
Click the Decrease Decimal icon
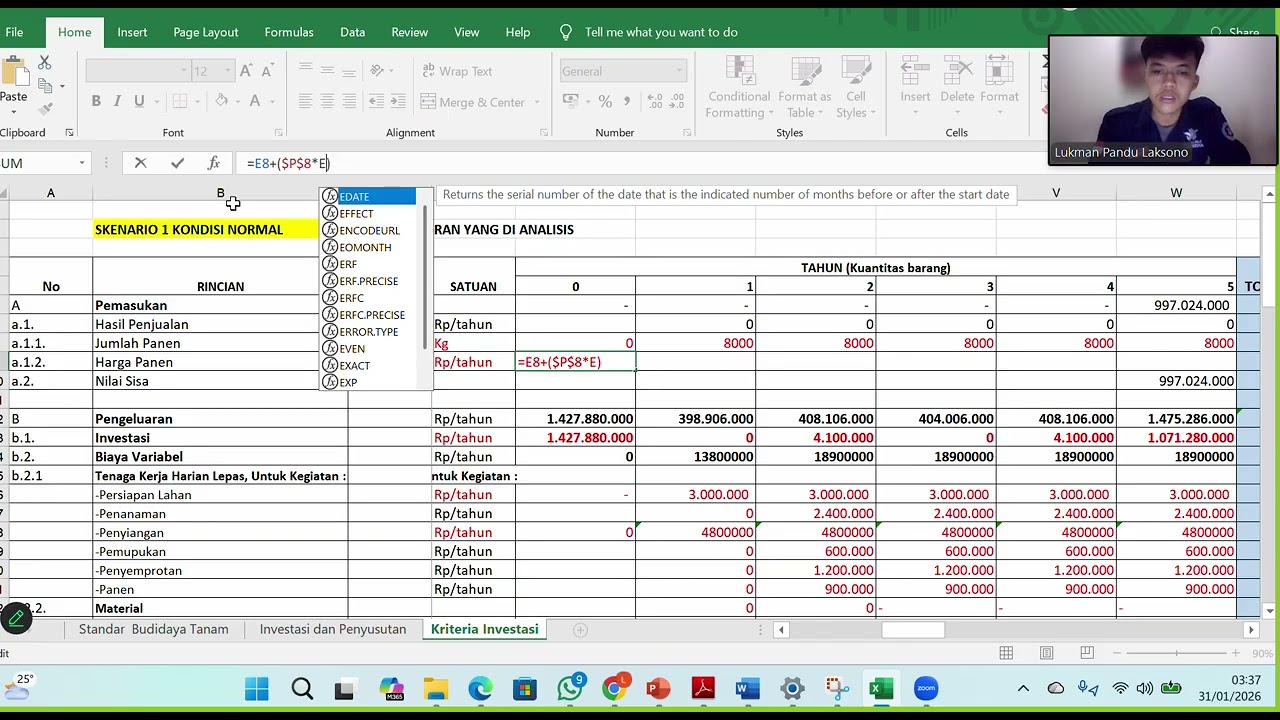click(x=677, y=101)
